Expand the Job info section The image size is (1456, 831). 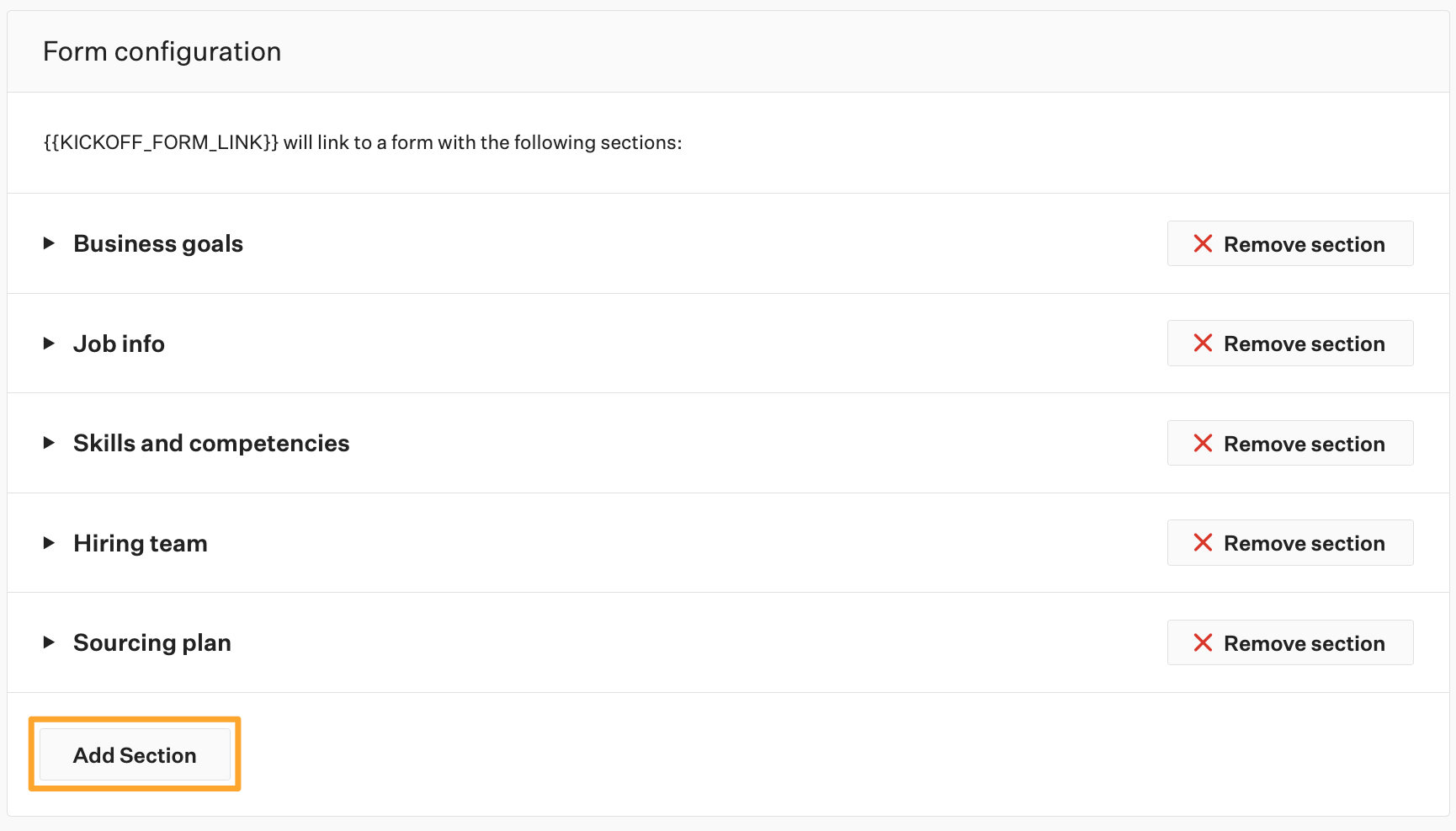pyautogui.click(x=49, y=343)
